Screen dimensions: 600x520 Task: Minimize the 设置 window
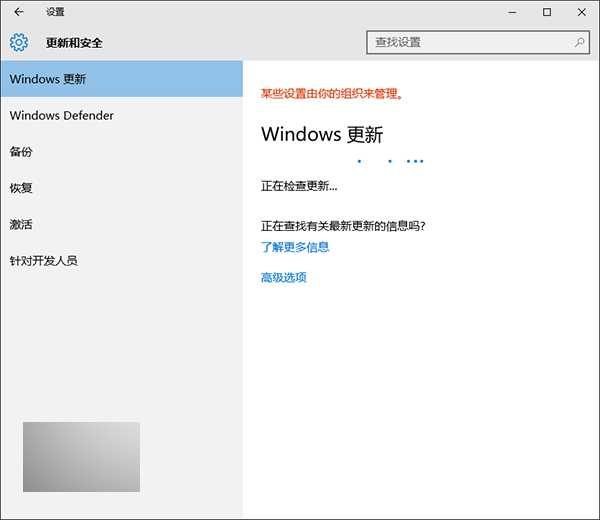pos(512,12)
